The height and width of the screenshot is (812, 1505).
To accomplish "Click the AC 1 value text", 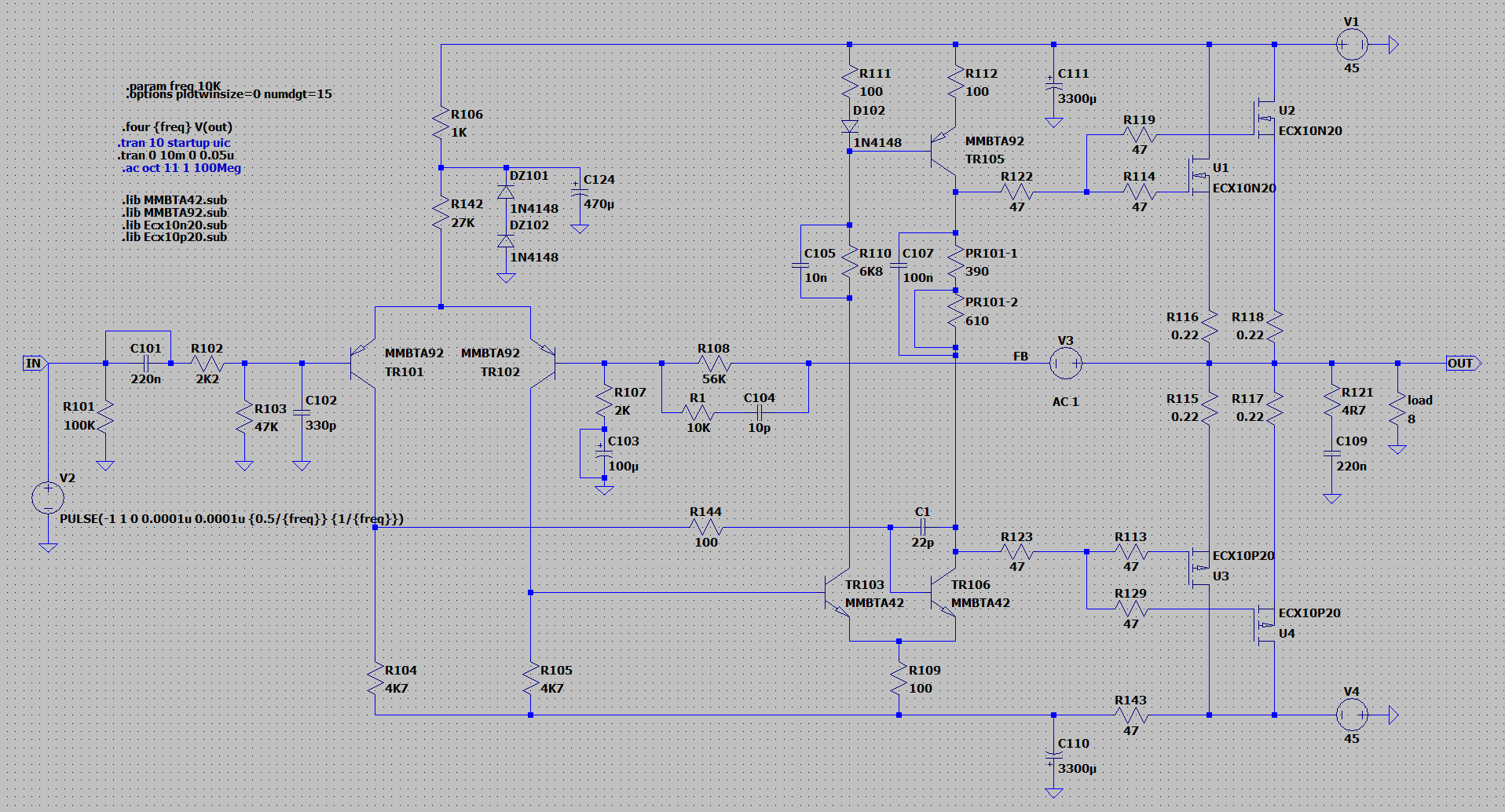I will [x=1065, y=402].
